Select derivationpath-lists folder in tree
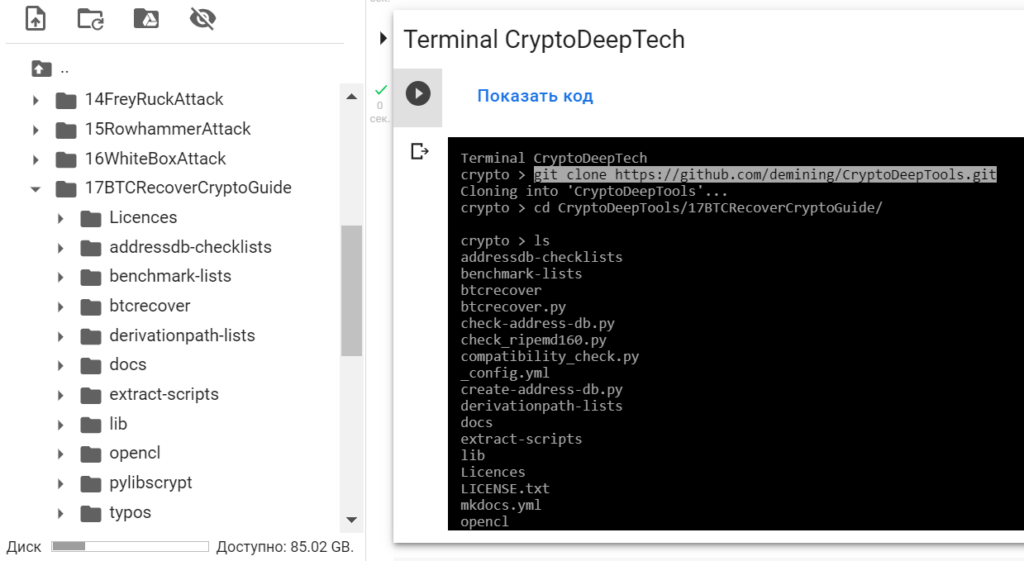 pyautogui.click(x=182, y=336)
